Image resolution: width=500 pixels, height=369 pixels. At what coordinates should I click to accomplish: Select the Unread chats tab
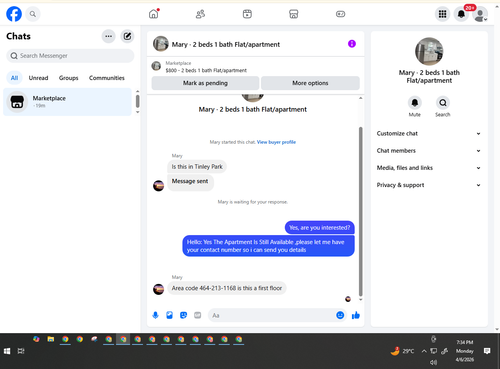38,78
